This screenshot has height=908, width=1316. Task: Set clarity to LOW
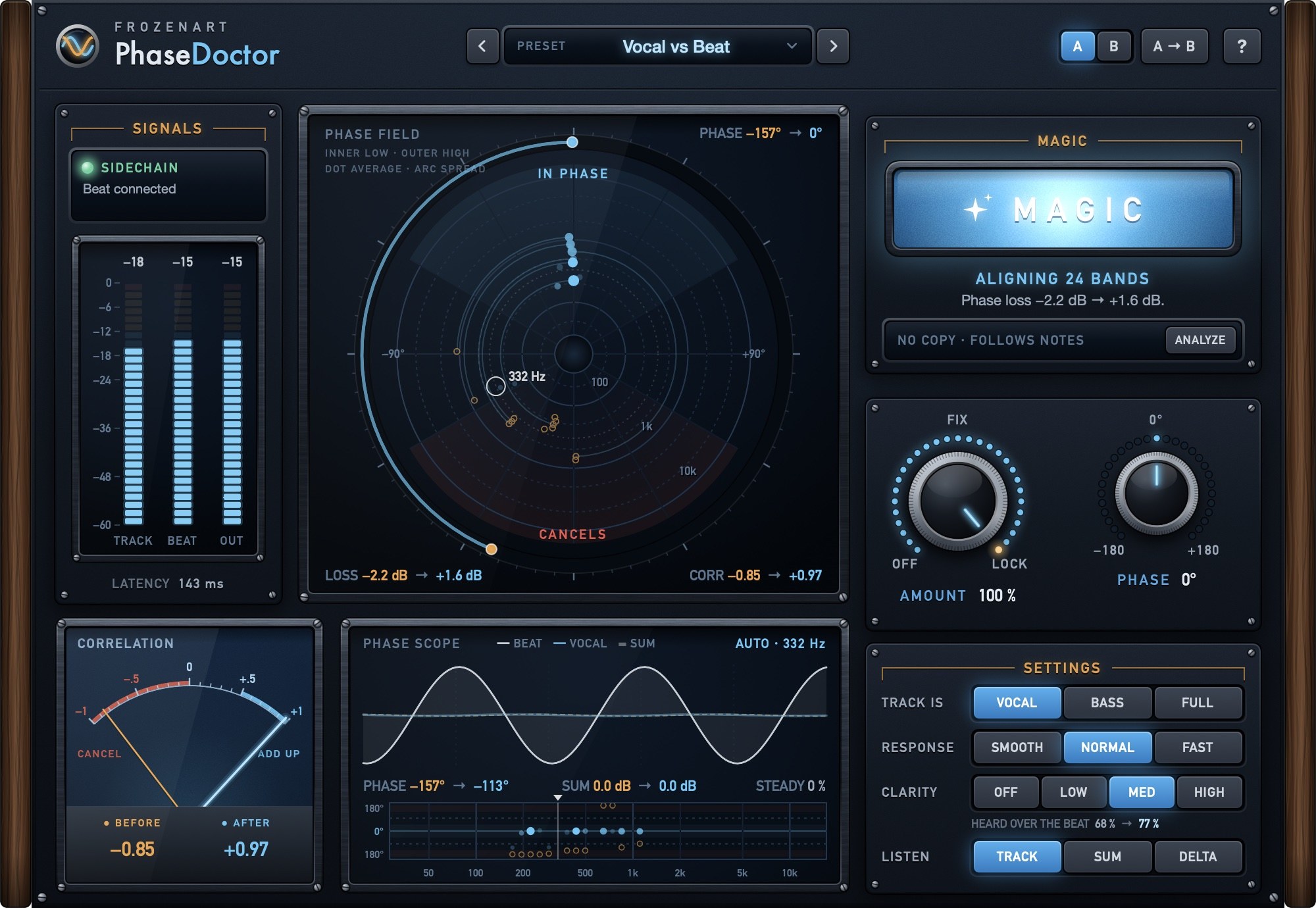[x=1073, y=792]
